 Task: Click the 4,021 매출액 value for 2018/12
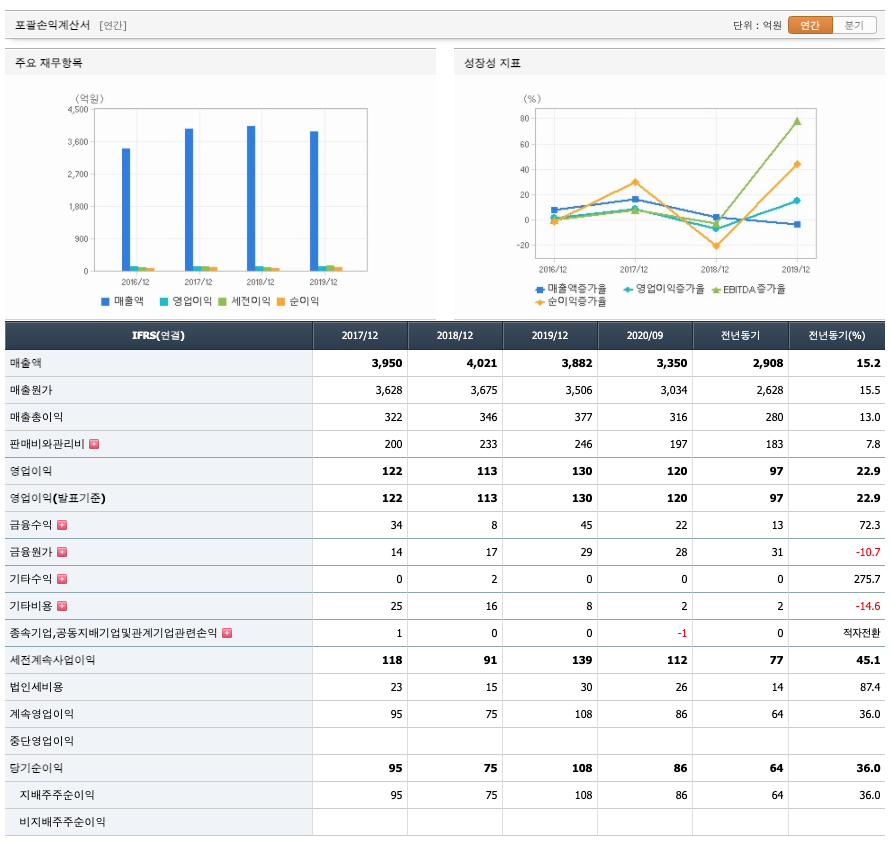(x=482, y=363)
